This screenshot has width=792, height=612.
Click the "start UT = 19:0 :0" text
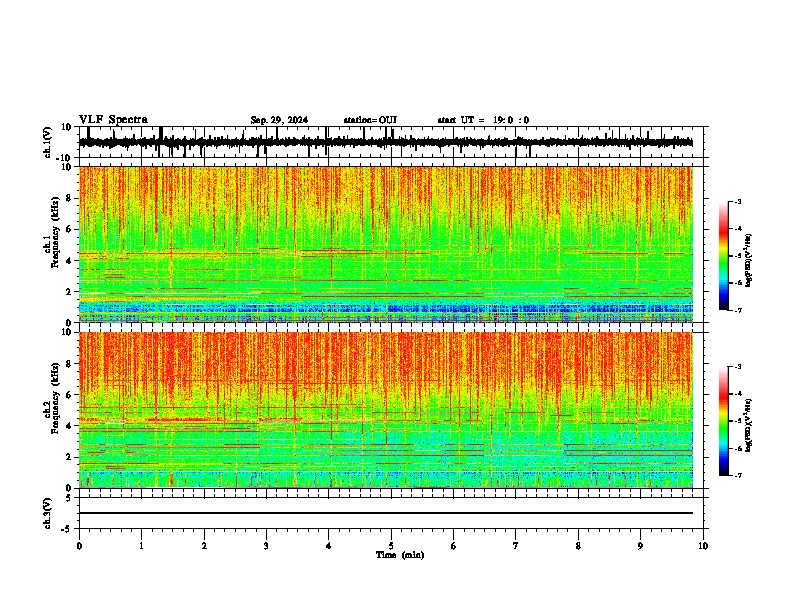pyautogui.click(x=483, y=120)
